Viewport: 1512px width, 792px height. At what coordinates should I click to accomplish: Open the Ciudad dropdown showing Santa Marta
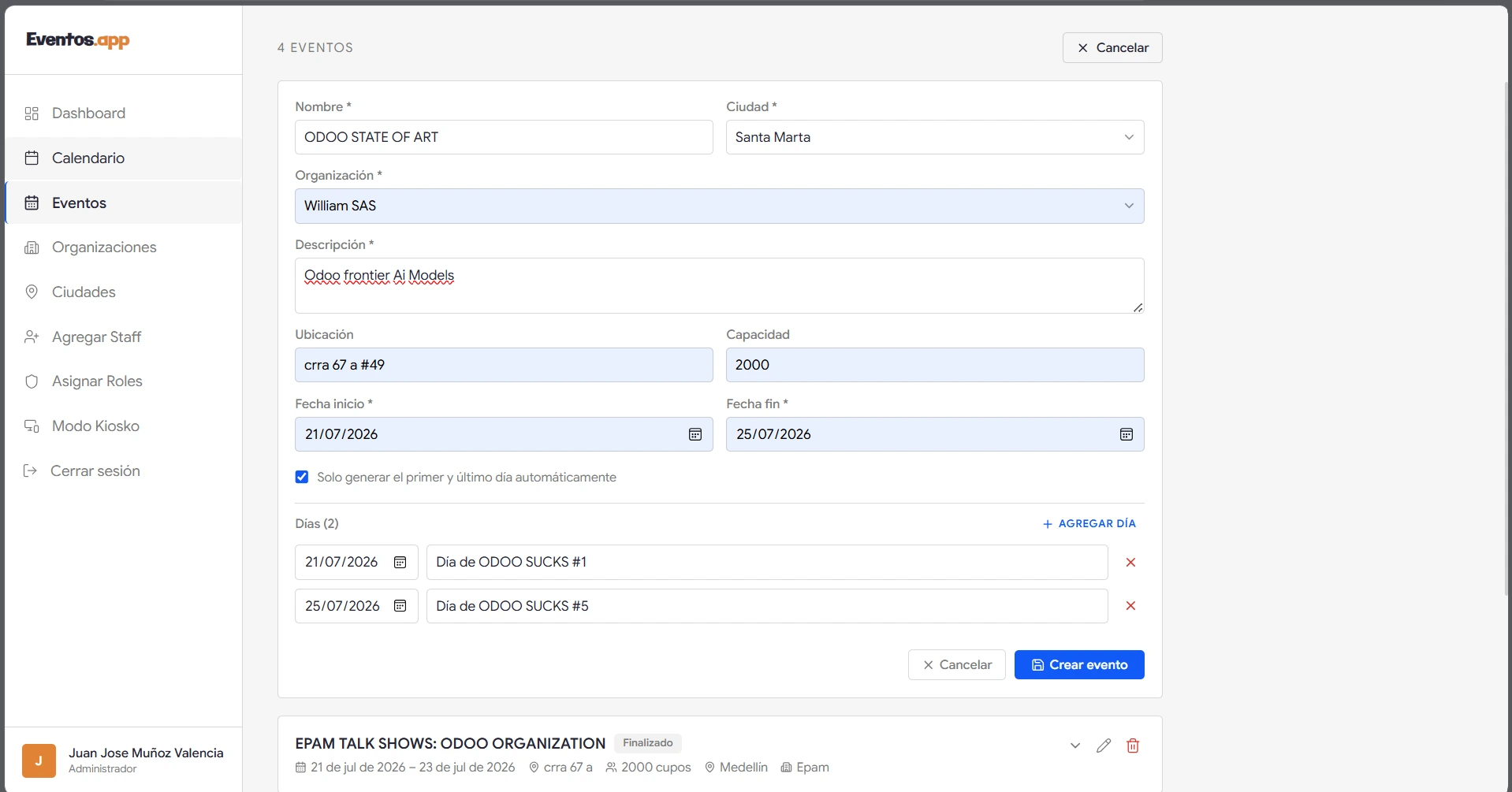point(935,137)
